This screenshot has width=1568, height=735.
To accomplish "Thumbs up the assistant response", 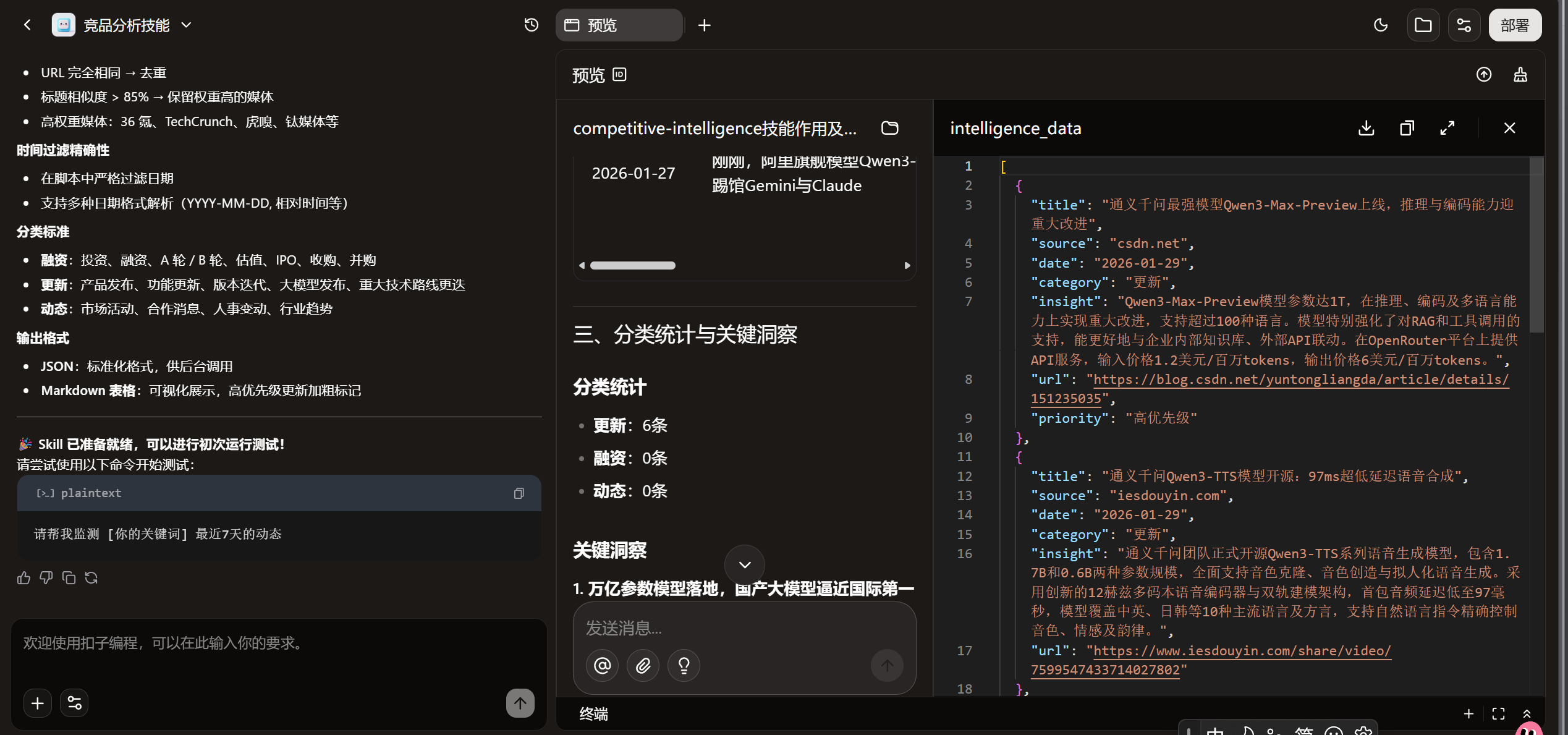I will [x=23, y=577].
